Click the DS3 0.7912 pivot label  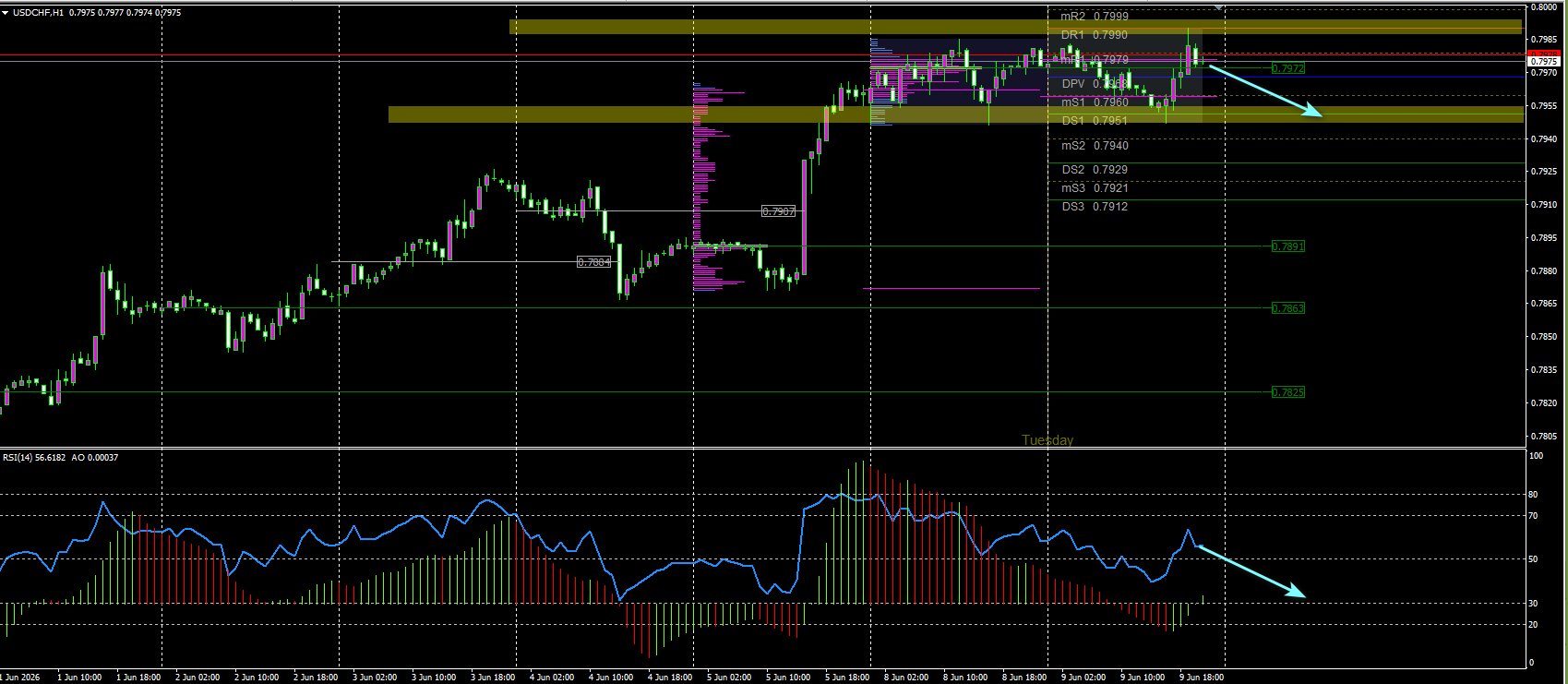[x=1095, y=206]
